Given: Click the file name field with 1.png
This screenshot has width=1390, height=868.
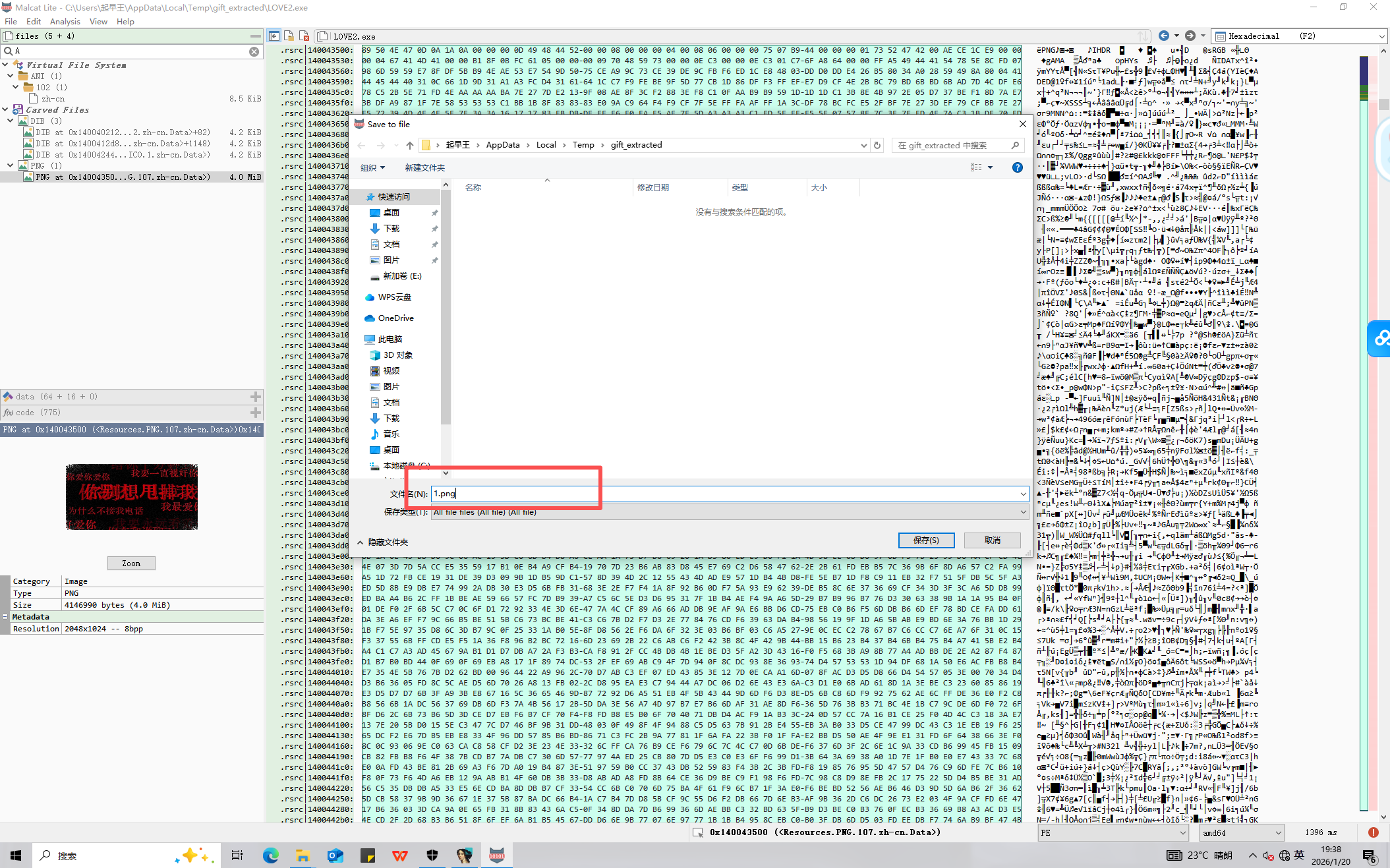Looking at the screenshot, I should coord(730,494).
